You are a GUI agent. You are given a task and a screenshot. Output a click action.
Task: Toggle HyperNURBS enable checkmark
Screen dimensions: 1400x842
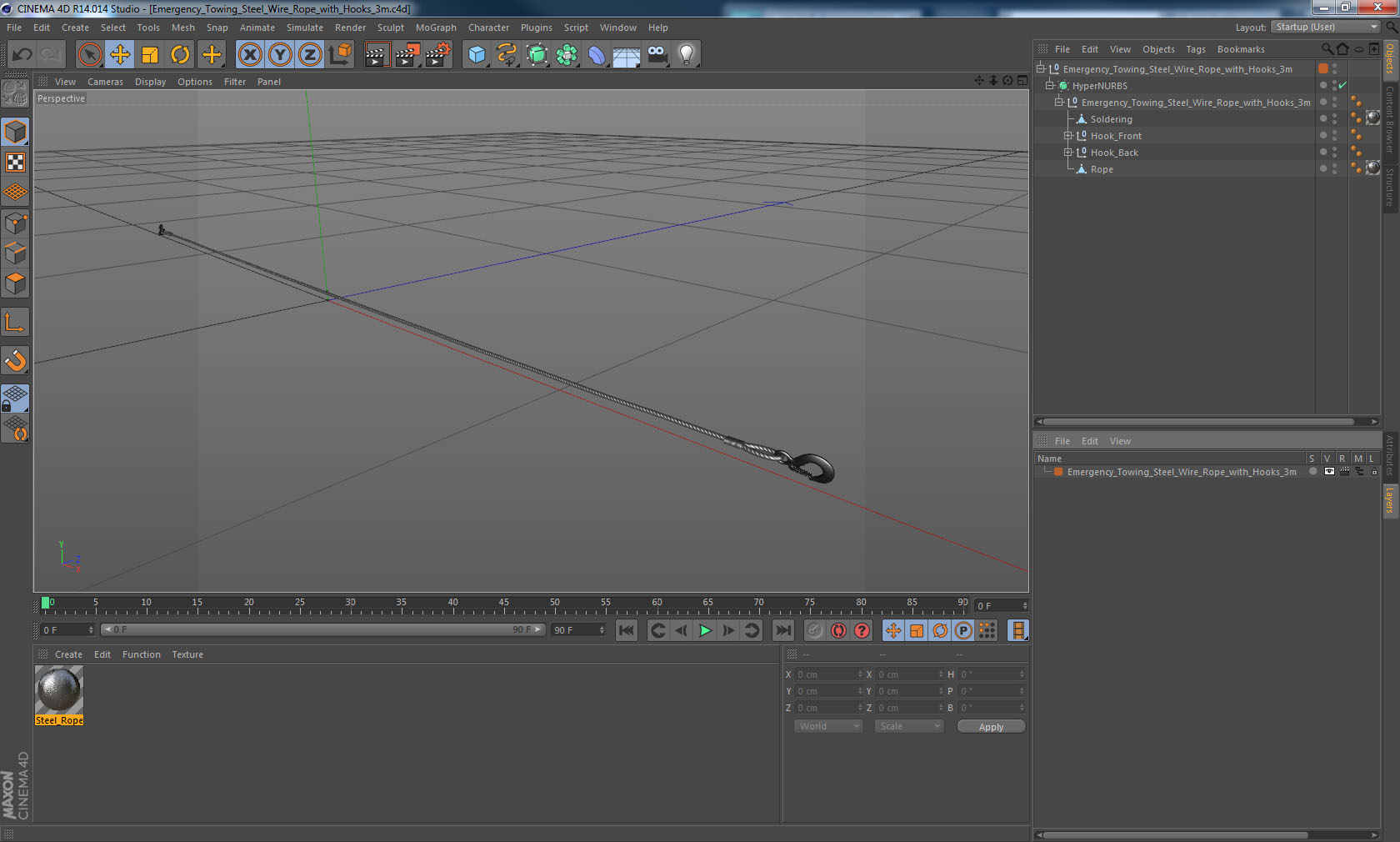(1342, 86)
